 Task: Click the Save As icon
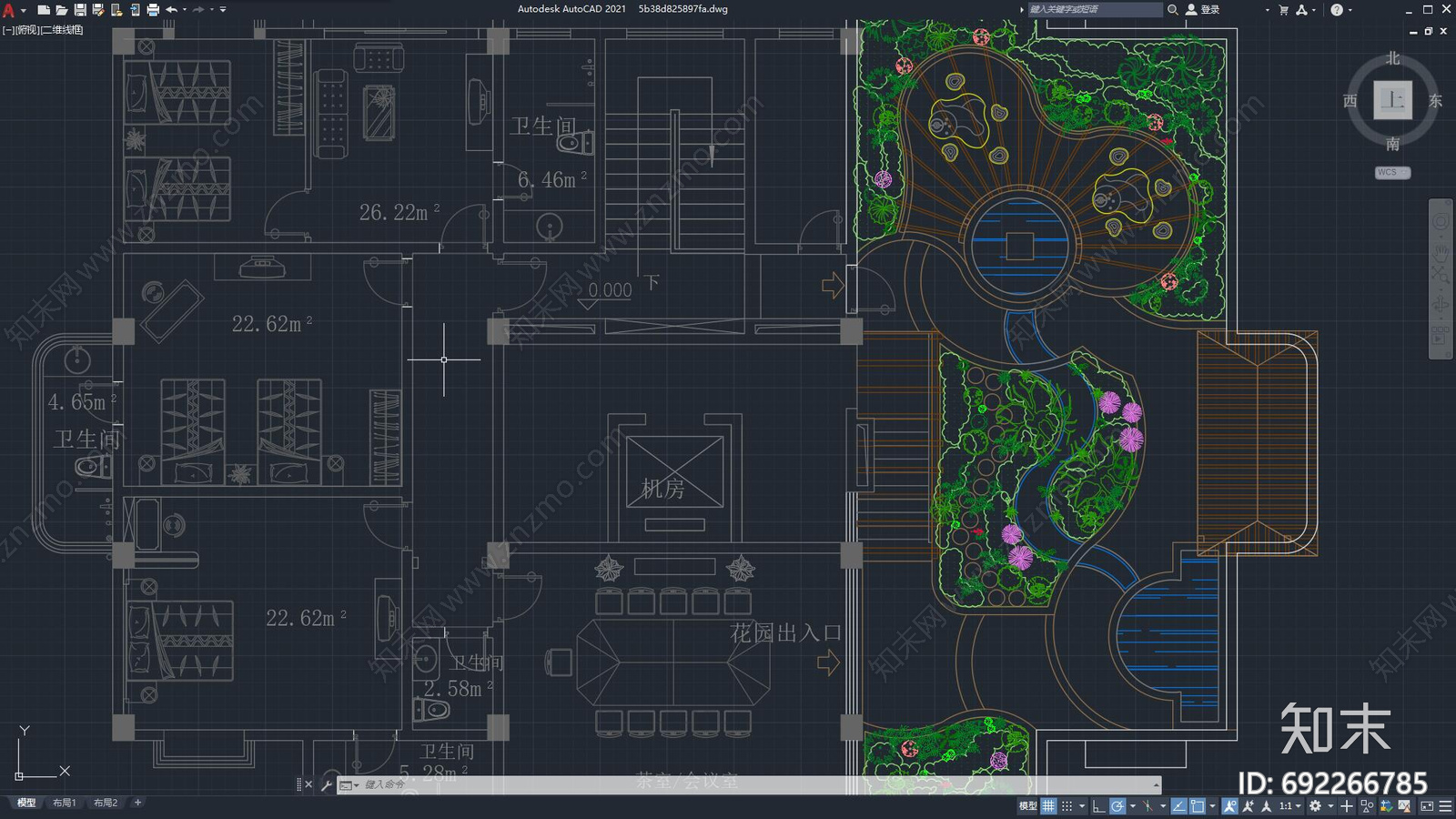click(x=98, y=9)
